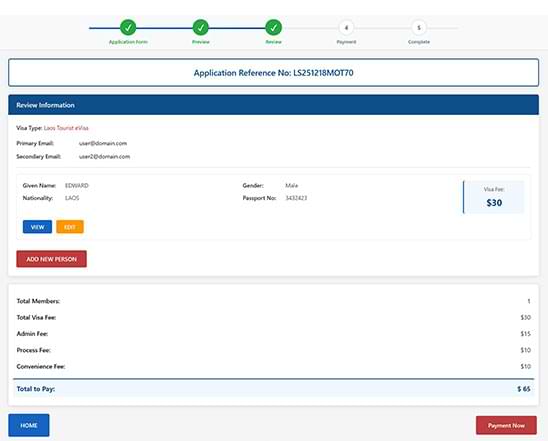The image size is (548, 441).
Task: Click the Review step checkmark
Action: [273, 28]
